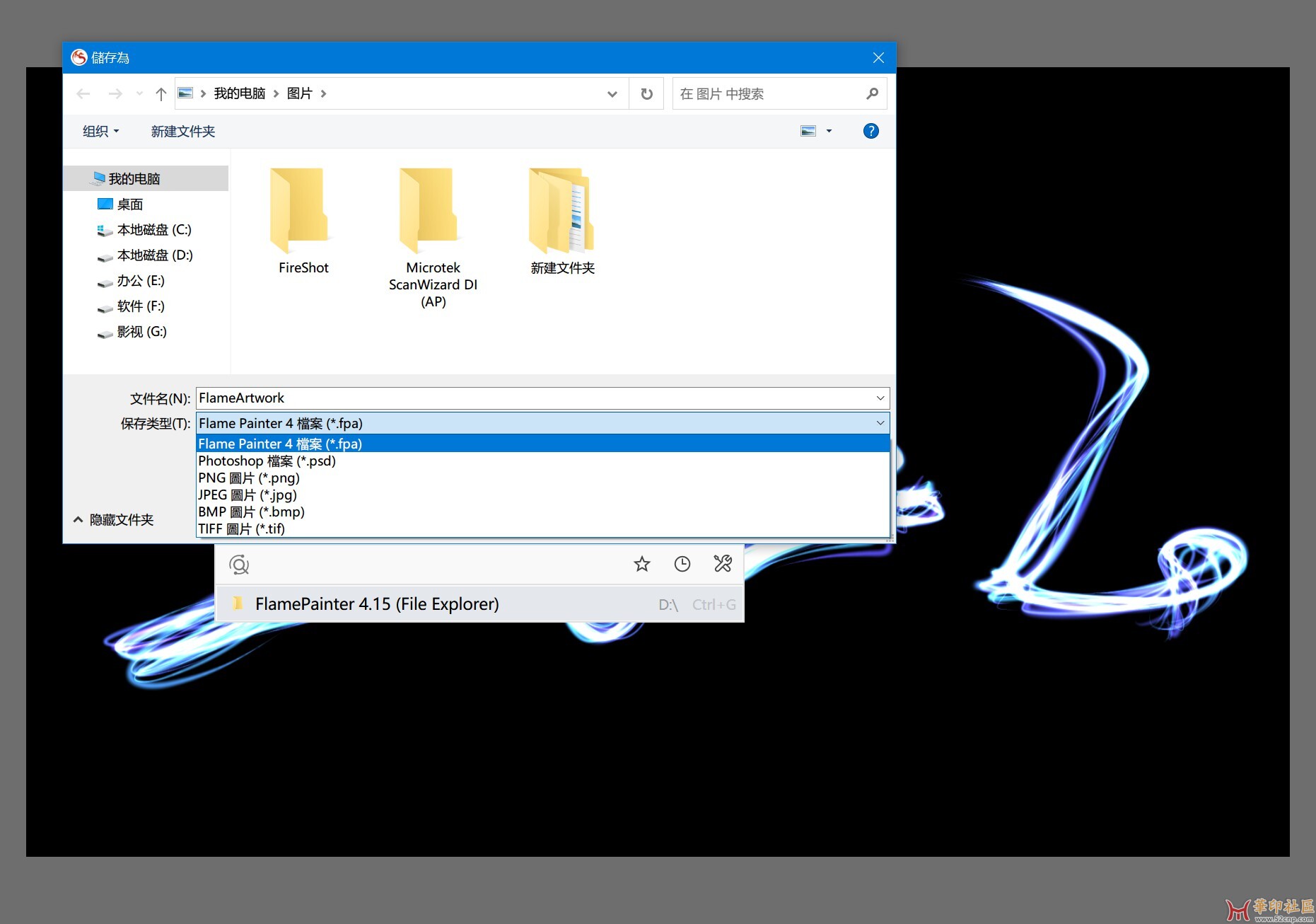Choose Flame Painter 4 檔案 (*.fpa) option
Image resolution: width=1316 pixels, height=924 pixels.
542,444
